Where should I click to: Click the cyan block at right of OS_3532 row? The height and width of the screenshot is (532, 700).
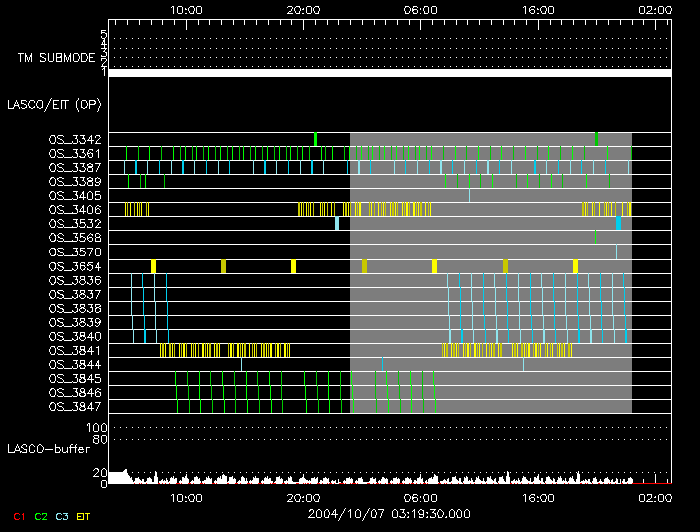pyautogui.click(x=619, y=223)
